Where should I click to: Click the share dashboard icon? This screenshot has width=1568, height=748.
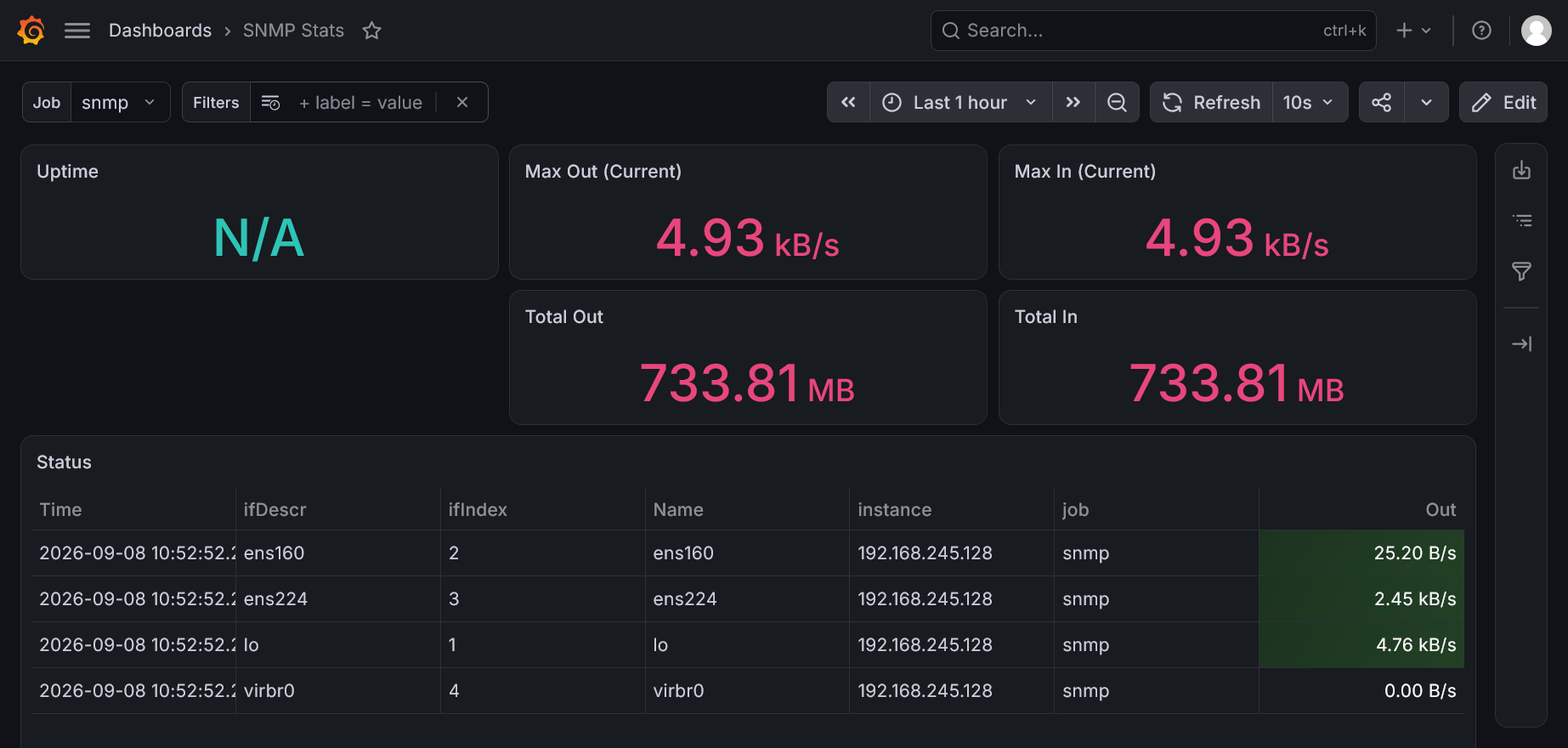tap(1382, 102)
